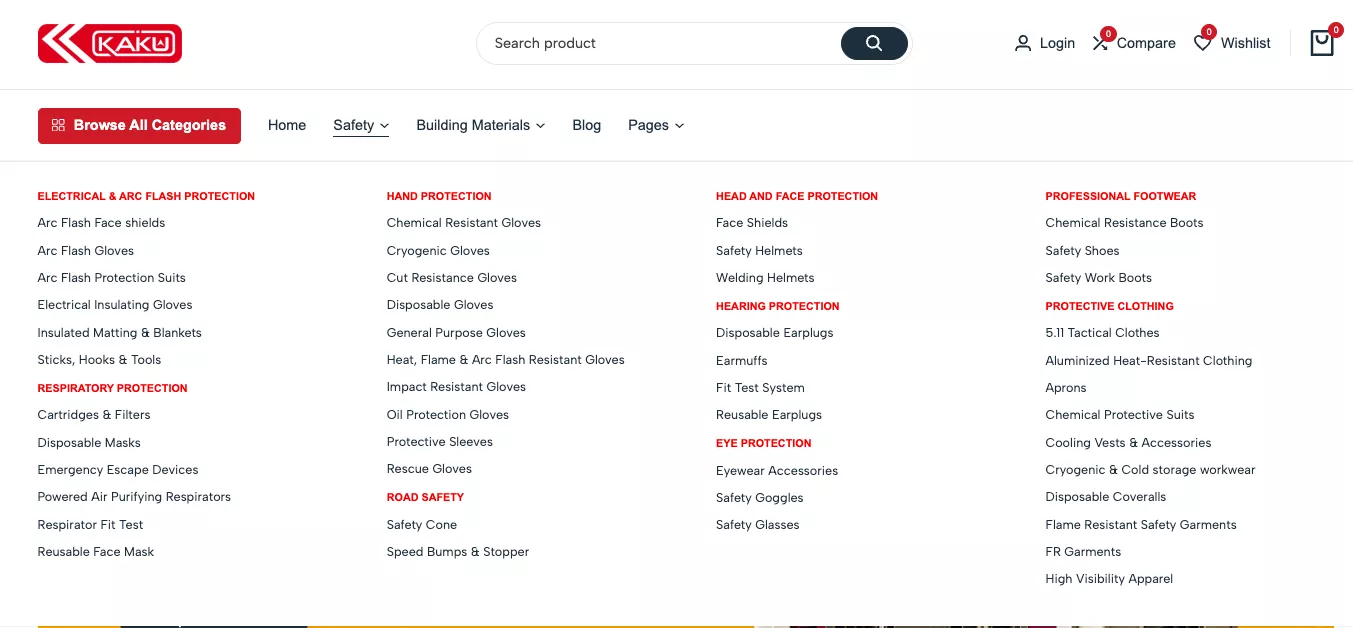This screenshot has width=1353, height=628.
Task: Click the Compare arrows icon
Action: coord(1100,43)
